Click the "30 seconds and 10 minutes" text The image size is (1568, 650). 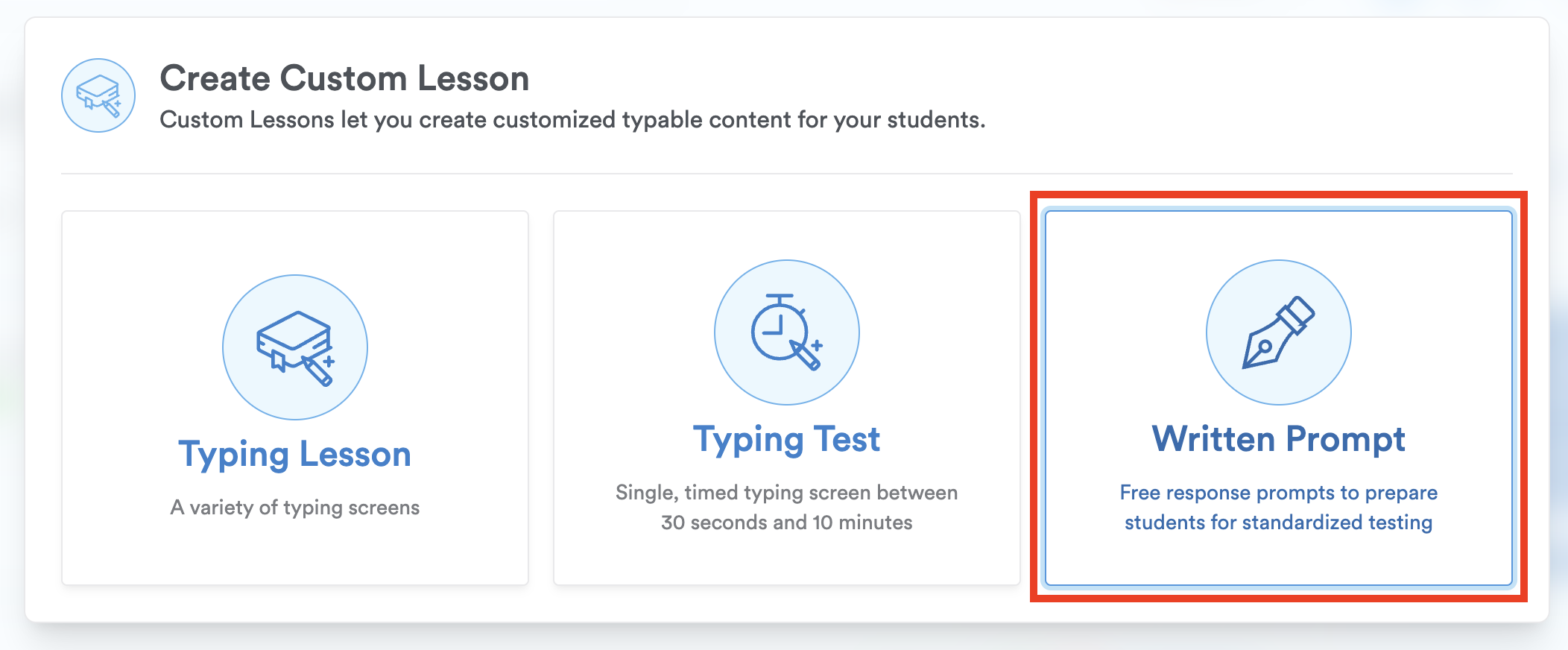pyautogui.click(x=786, y=523)
